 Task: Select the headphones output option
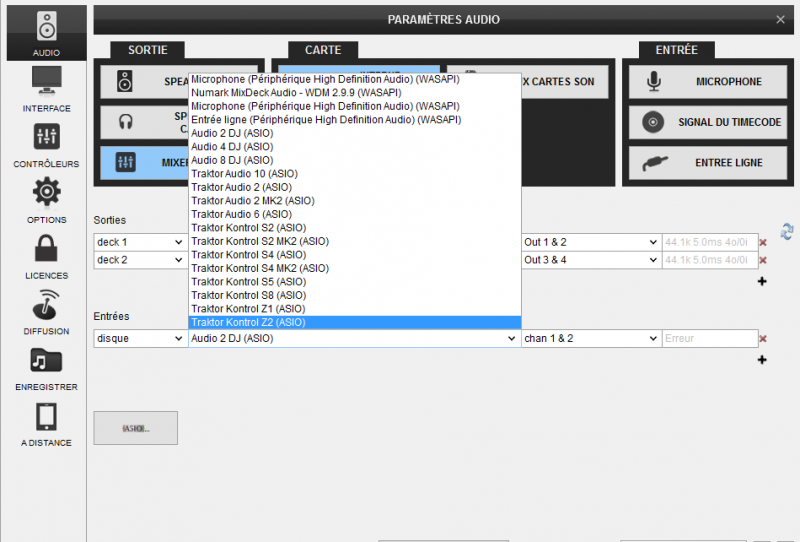144,122
